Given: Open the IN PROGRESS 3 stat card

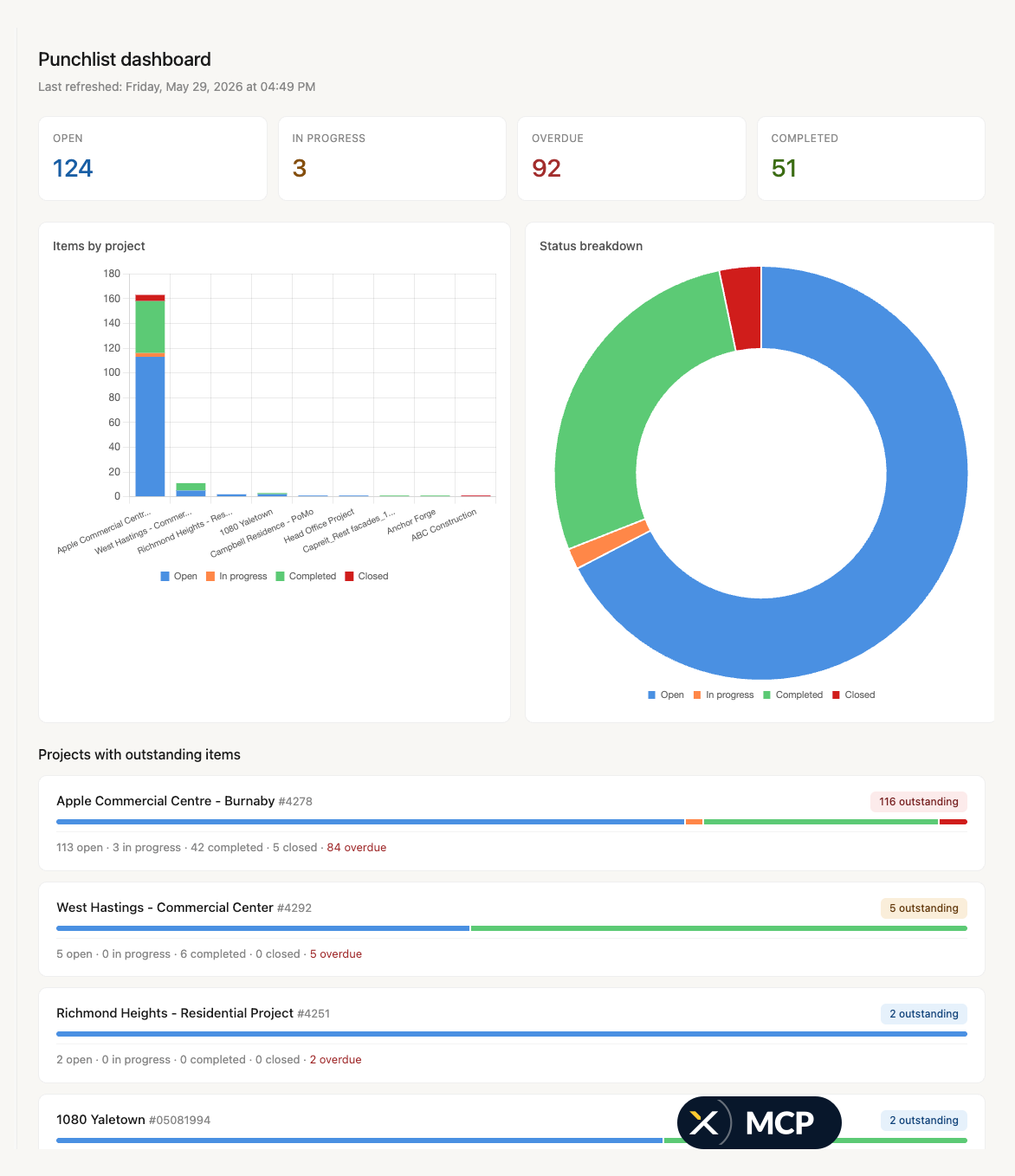Looking at the screenshot, I should (x=392, y=158).
